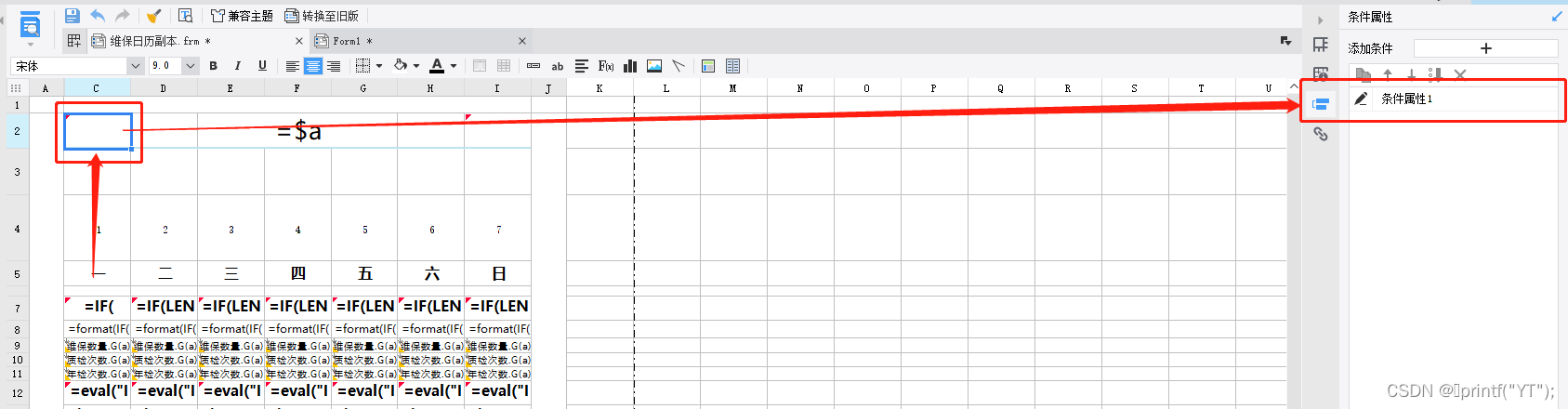1568x409 pixels.
Task: Open the dropdown arrow at tab bar right end
Action: [x=1286, y=41]
